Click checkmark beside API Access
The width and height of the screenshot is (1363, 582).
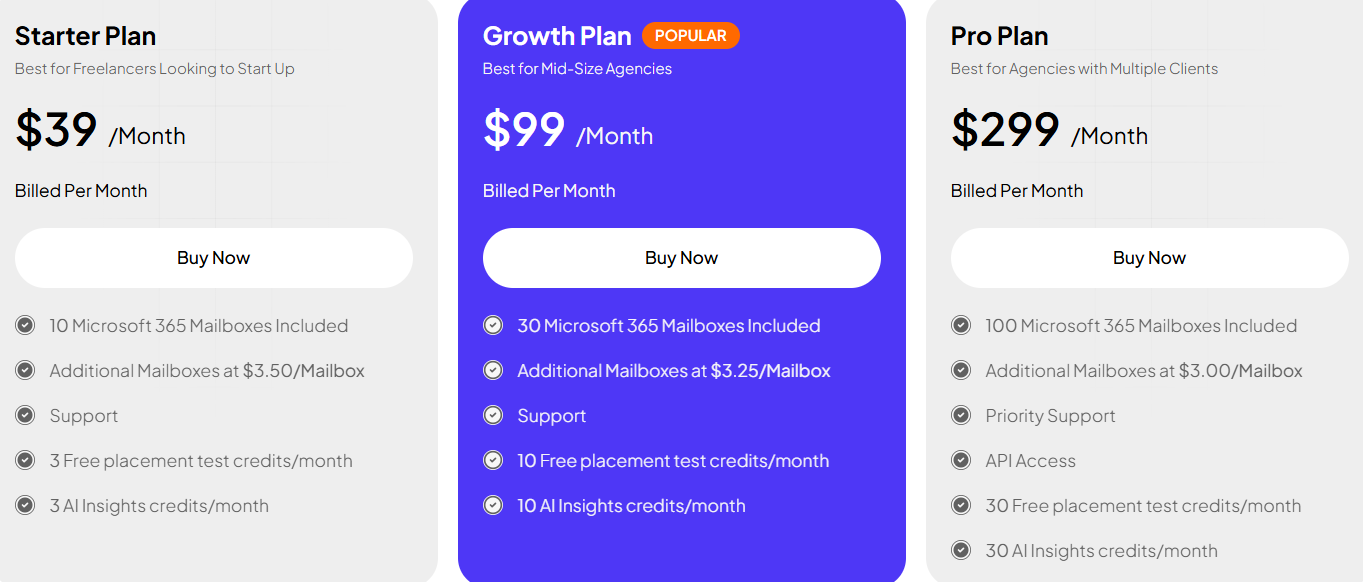tap(961, 460)
